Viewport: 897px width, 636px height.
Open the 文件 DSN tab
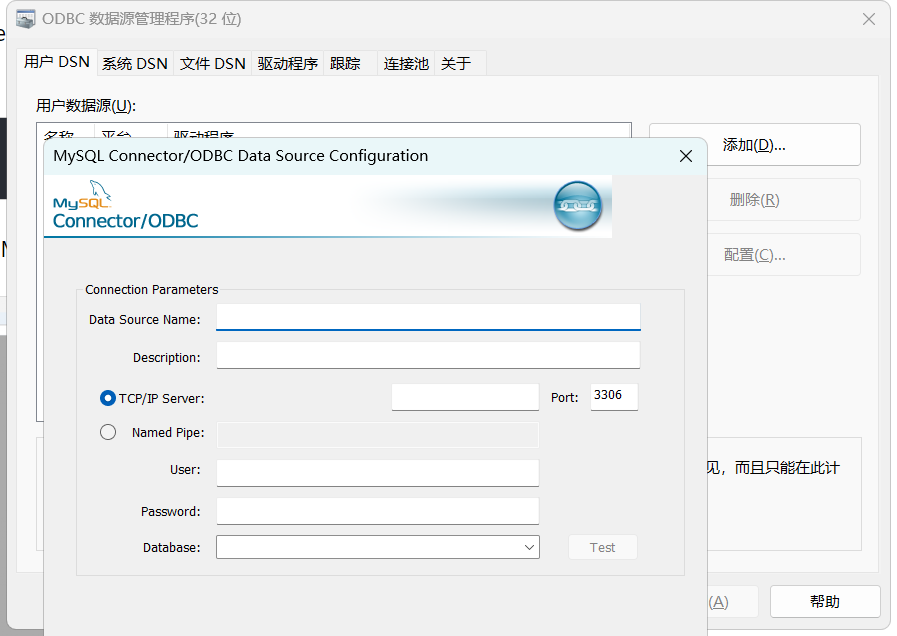click(212, 63)
